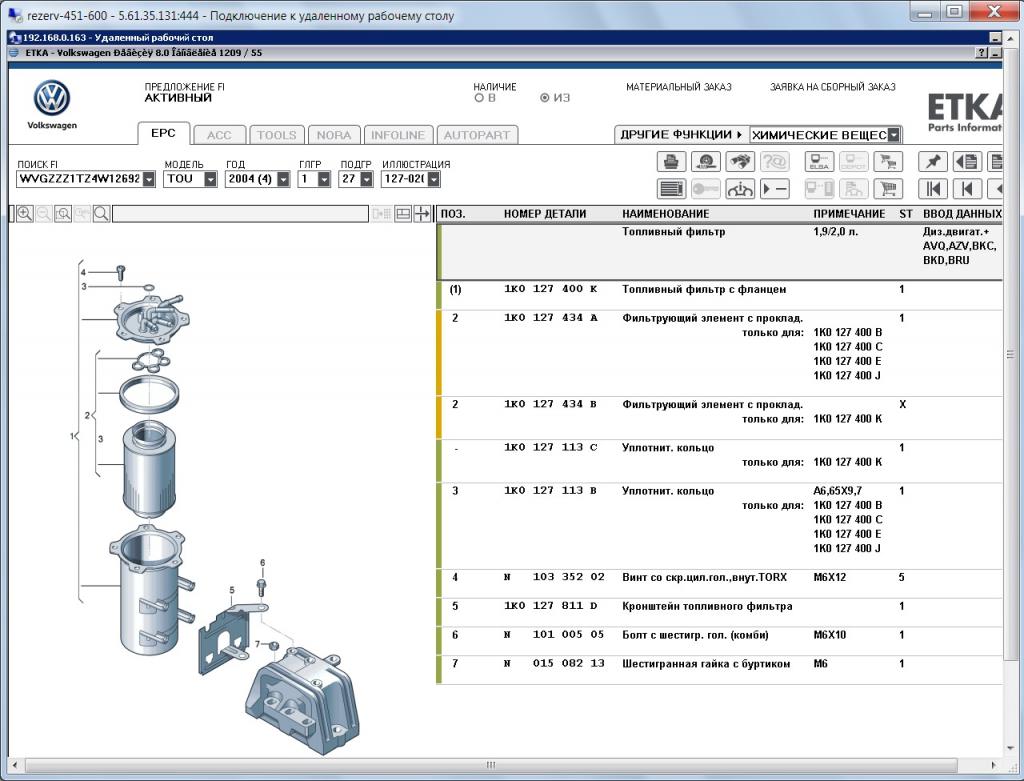1024x781 pixels.
Task: Select part number 1K0 127 113 C
Action: point(551,447)
